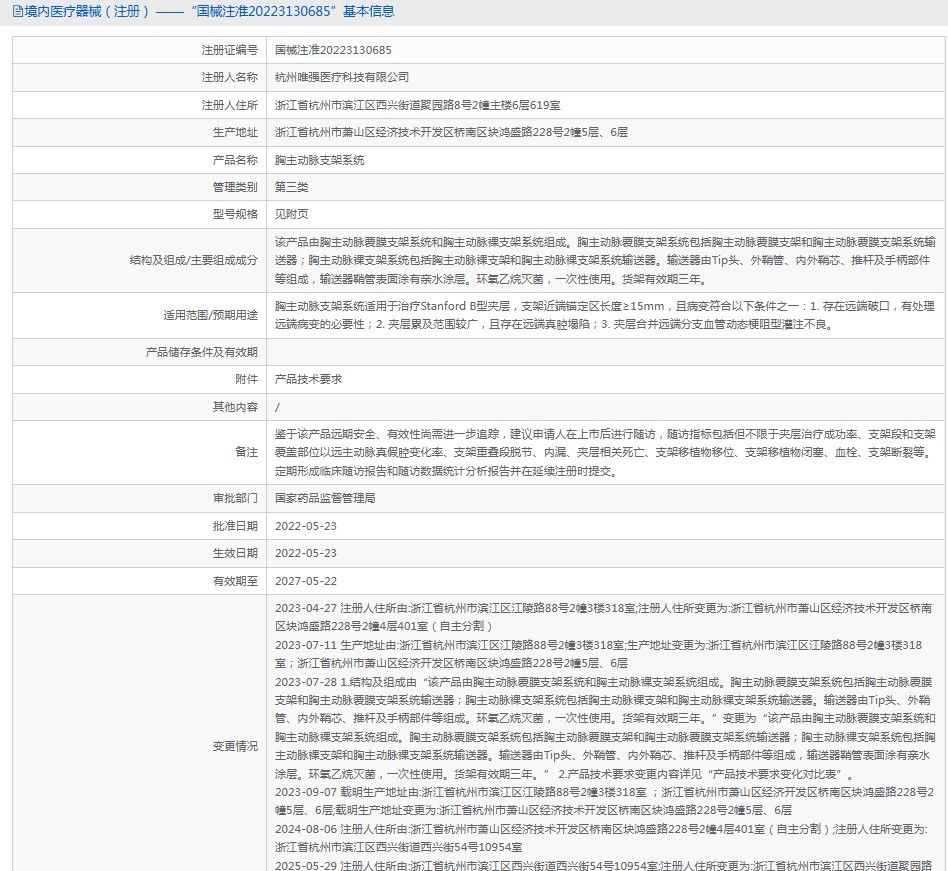Select the label 批准日期
This screenshot has width=948, height=871.
[235, 526]
